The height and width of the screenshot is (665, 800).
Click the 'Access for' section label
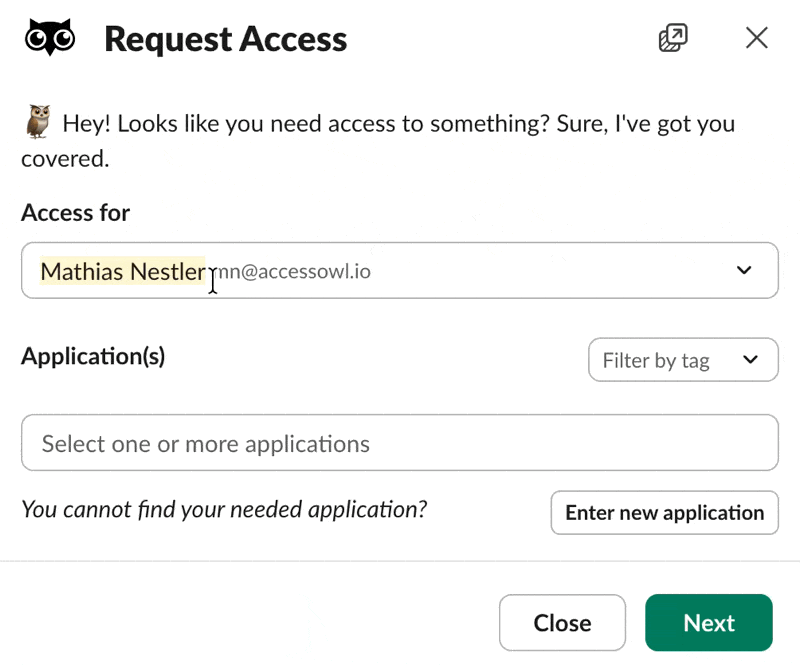coord(75,212)
